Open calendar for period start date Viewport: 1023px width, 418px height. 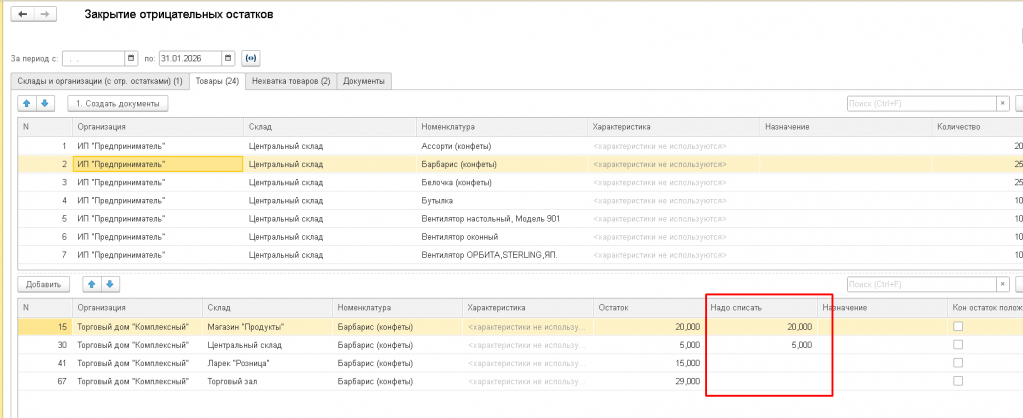(x=131, y=58)
